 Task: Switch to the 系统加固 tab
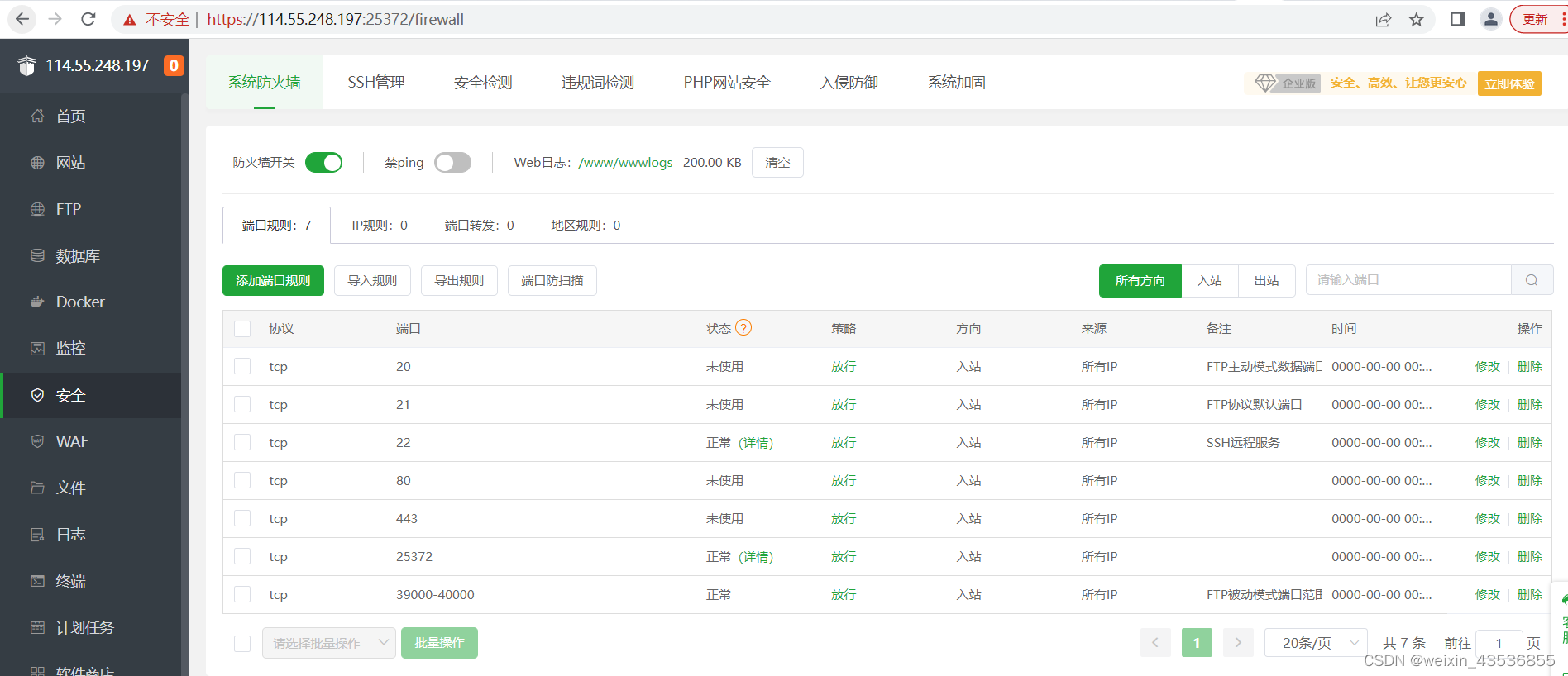956,83
